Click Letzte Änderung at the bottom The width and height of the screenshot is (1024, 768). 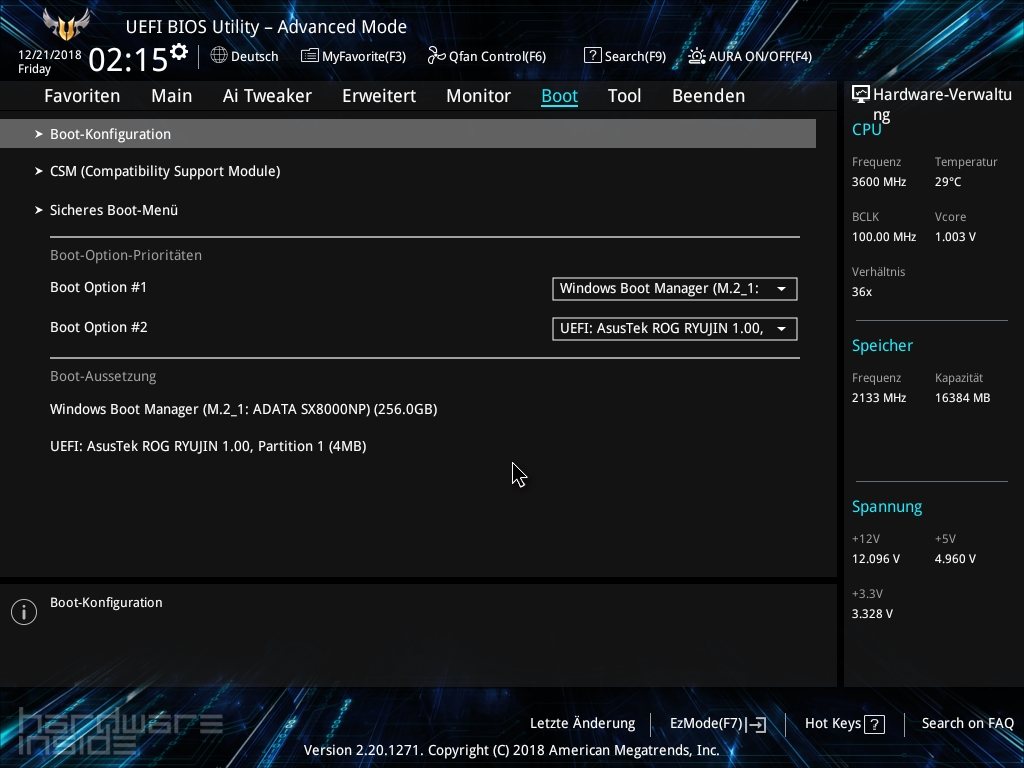(x=582, y=722)
